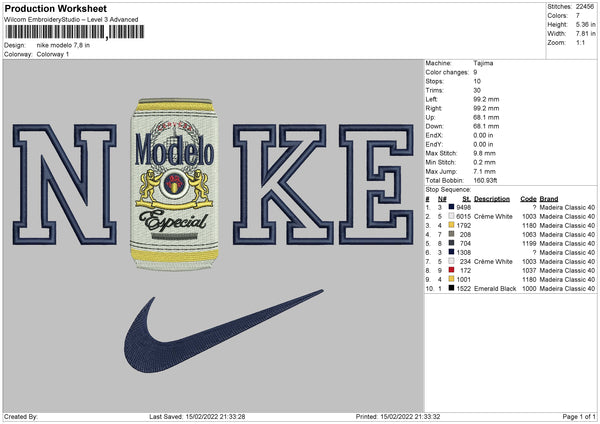Click 'Wilcom EmbroideryStudio – Level 3 Advanced' text
The height and width of the screenshot is (424, 600).
point(71,20)
